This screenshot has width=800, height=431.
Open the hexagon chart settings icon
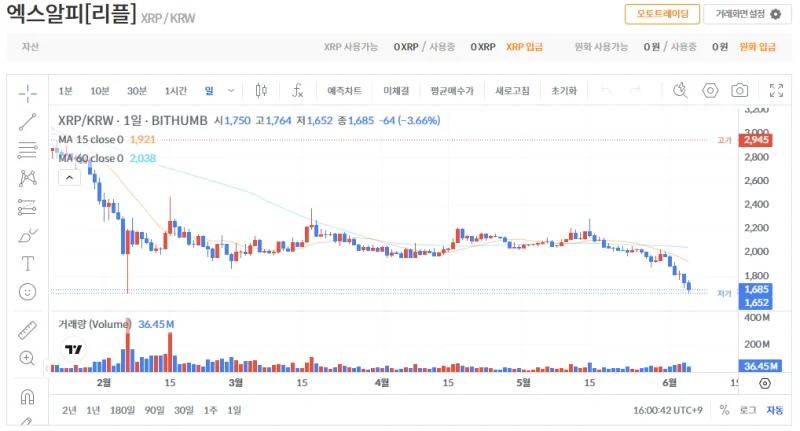tap(710, 91)
